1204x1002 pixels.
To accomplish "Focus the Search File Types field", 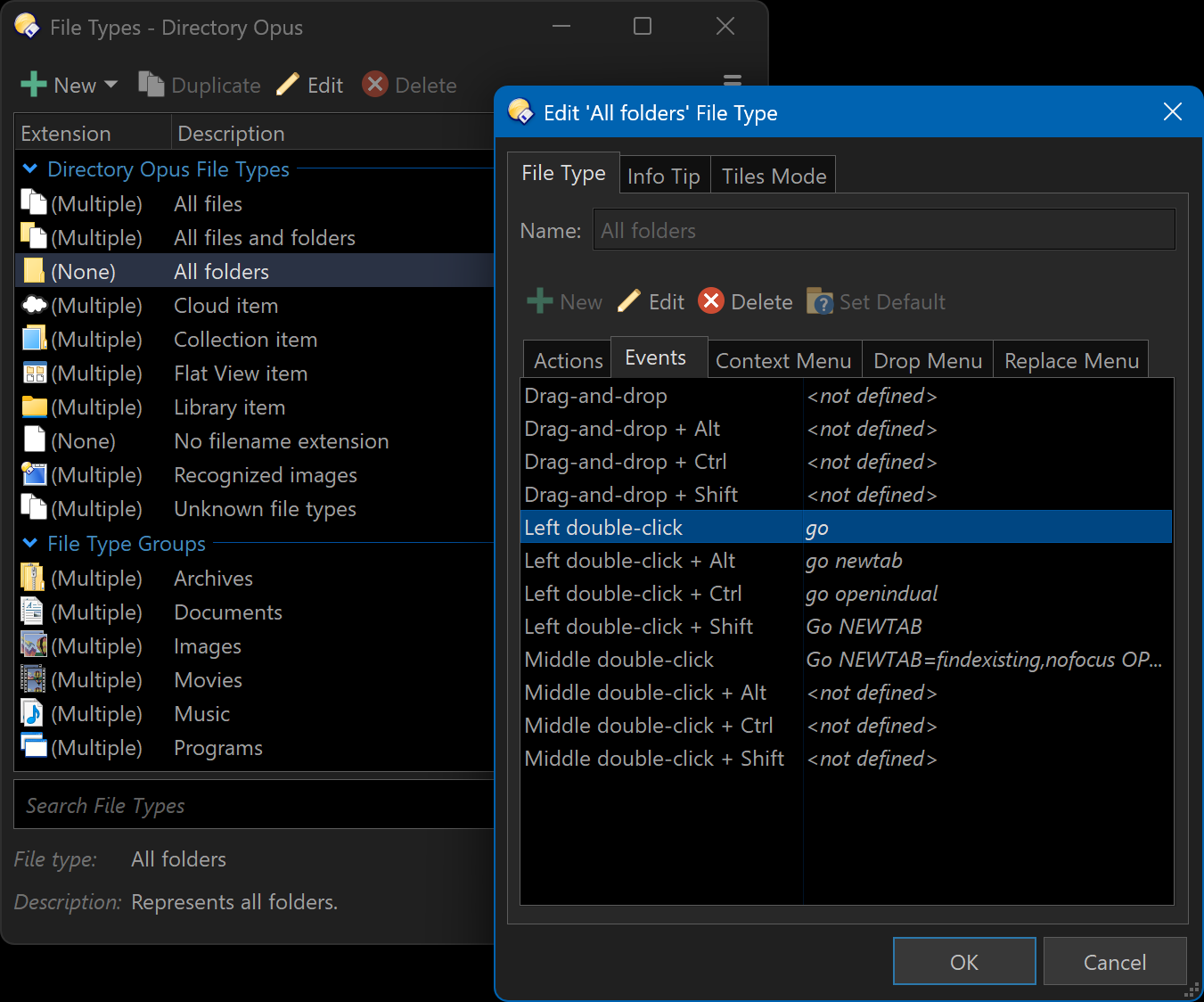I will (x=254, y=805).
